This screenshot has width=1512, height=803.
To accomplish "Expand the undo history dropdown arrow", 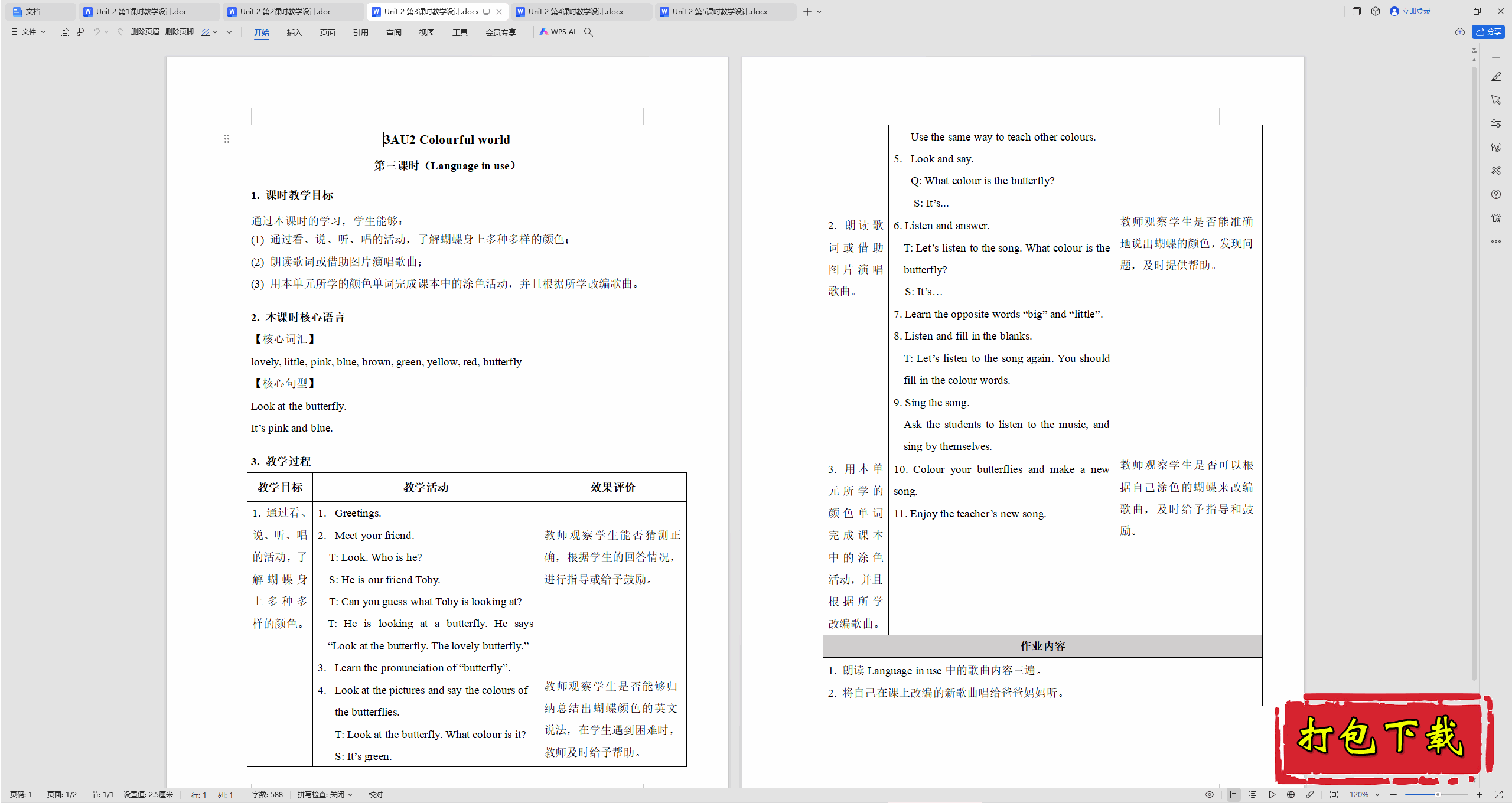I will click(x=106, y=32).
